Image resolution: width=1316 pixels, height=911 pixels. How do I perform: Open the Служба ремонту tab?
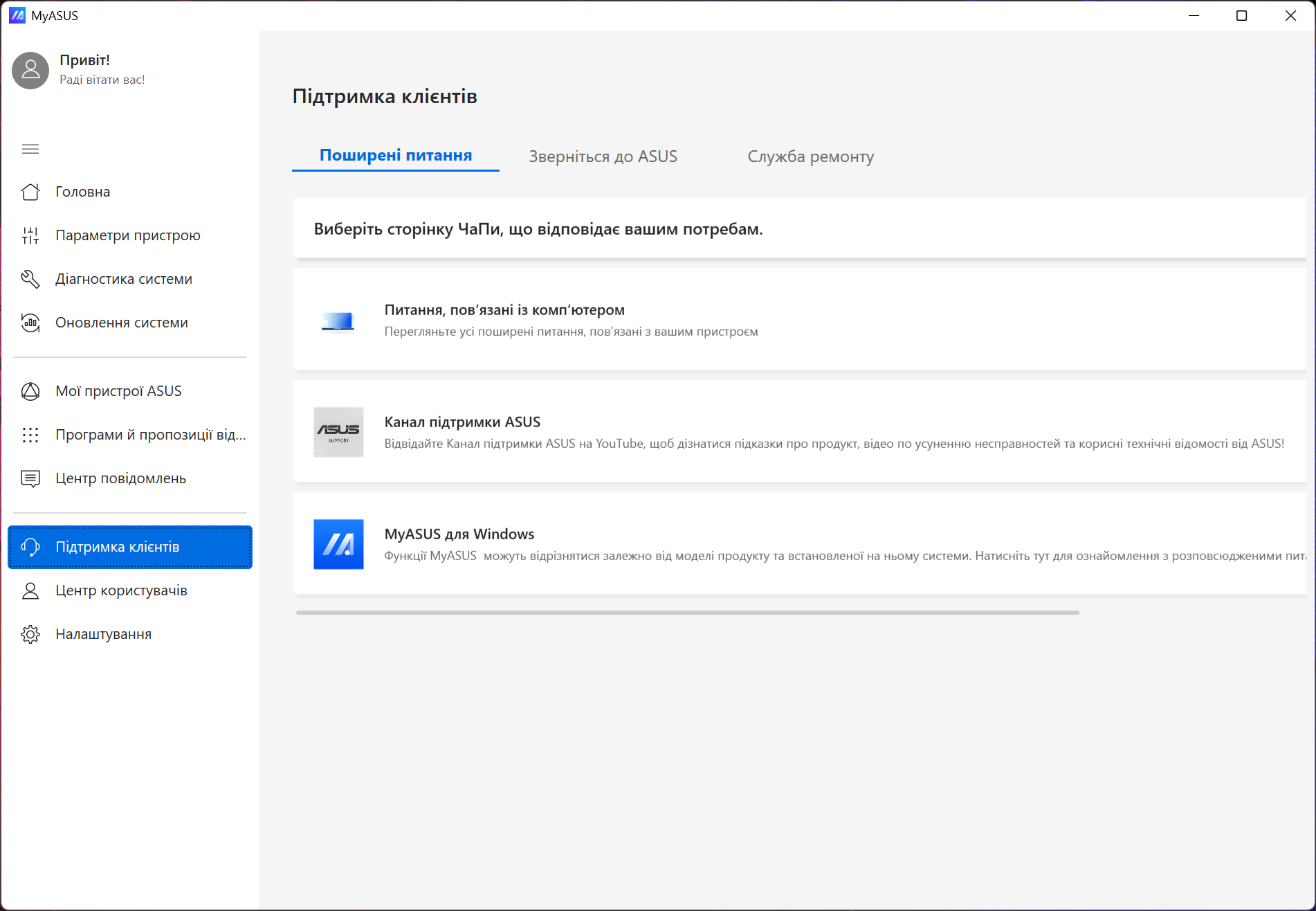[811, 156]
